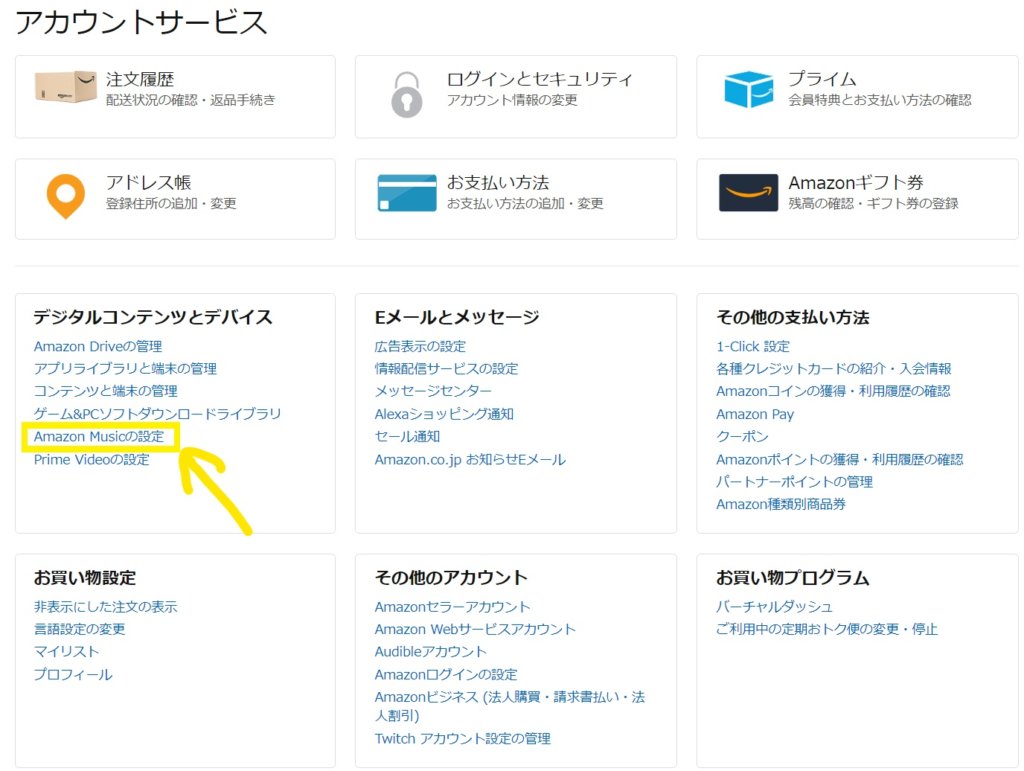The image size is (1024, 771).
Task: Click Eメールとメッセージ section heading
Action: pyautogui.click(x=457, y=317)
